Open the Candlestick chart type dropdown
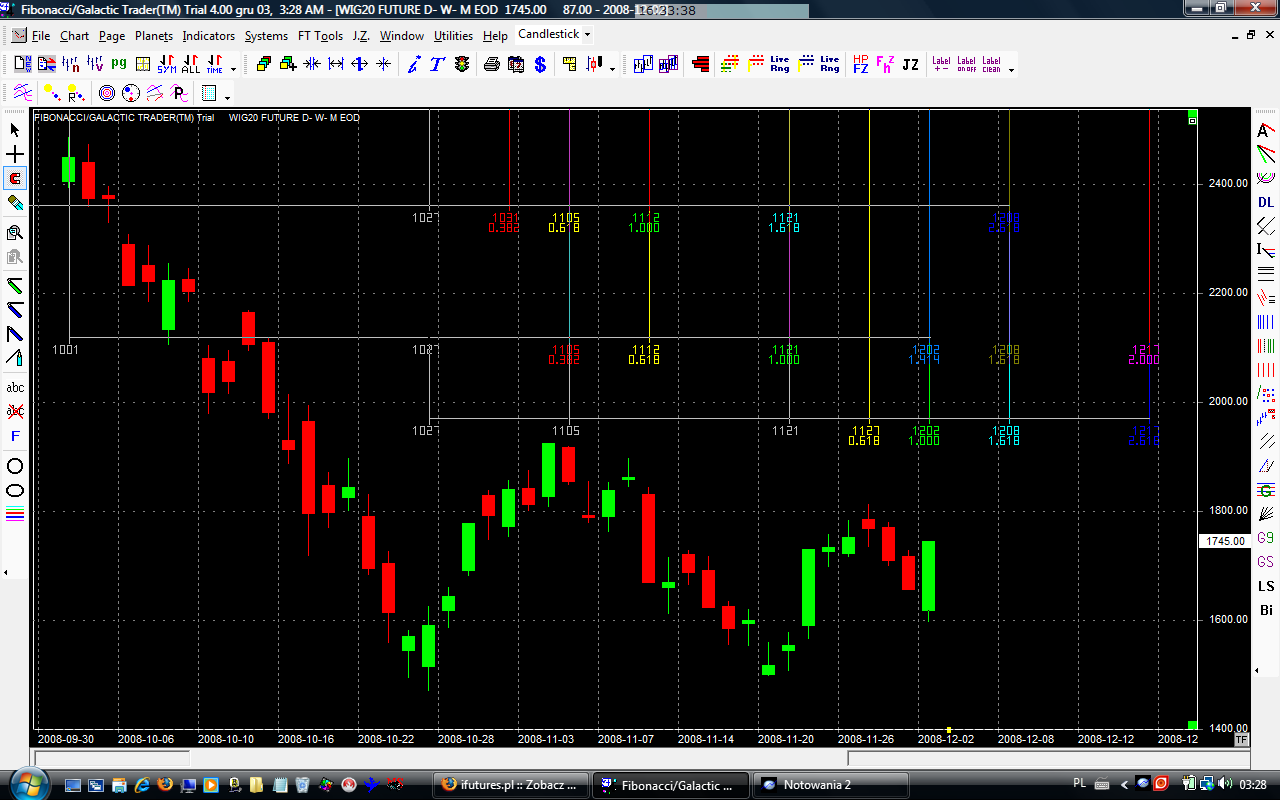This screenshot has width=1280, height=800. click(554, 34)
